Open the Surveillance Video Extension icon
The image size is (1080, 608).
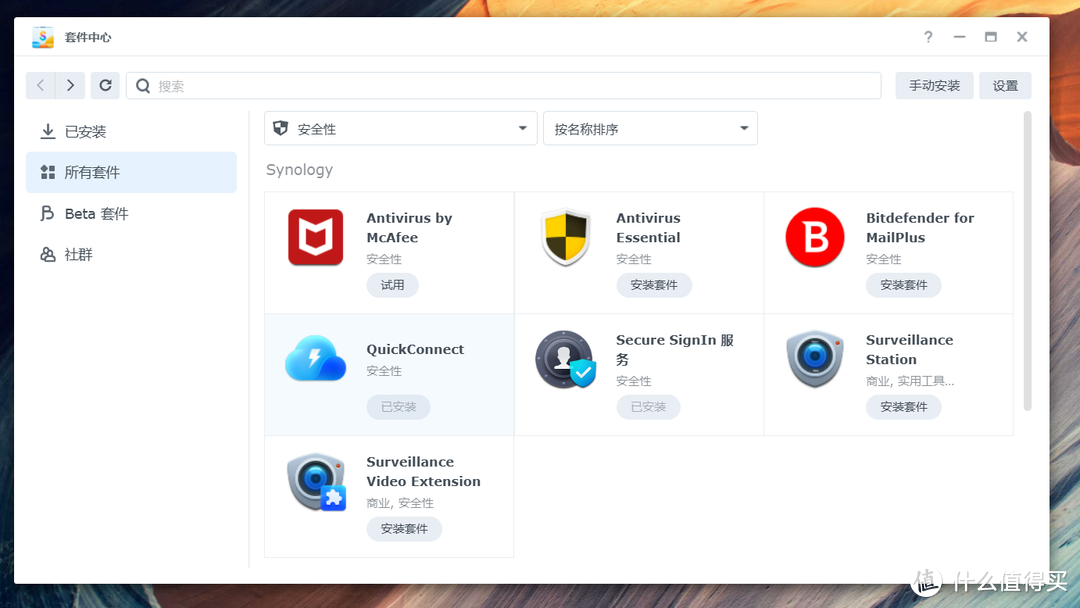coord(316,481)
